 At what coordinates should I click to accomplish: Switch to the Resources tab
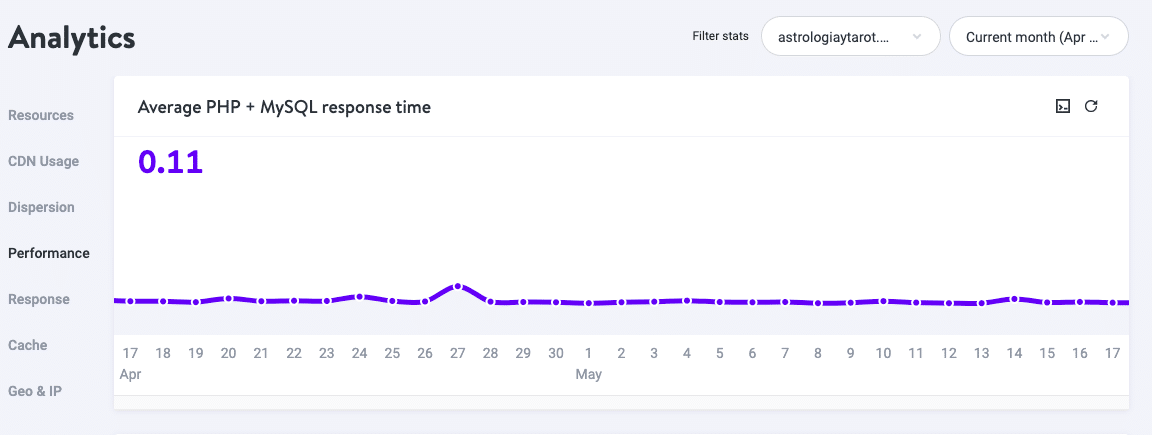pos(41,115)
